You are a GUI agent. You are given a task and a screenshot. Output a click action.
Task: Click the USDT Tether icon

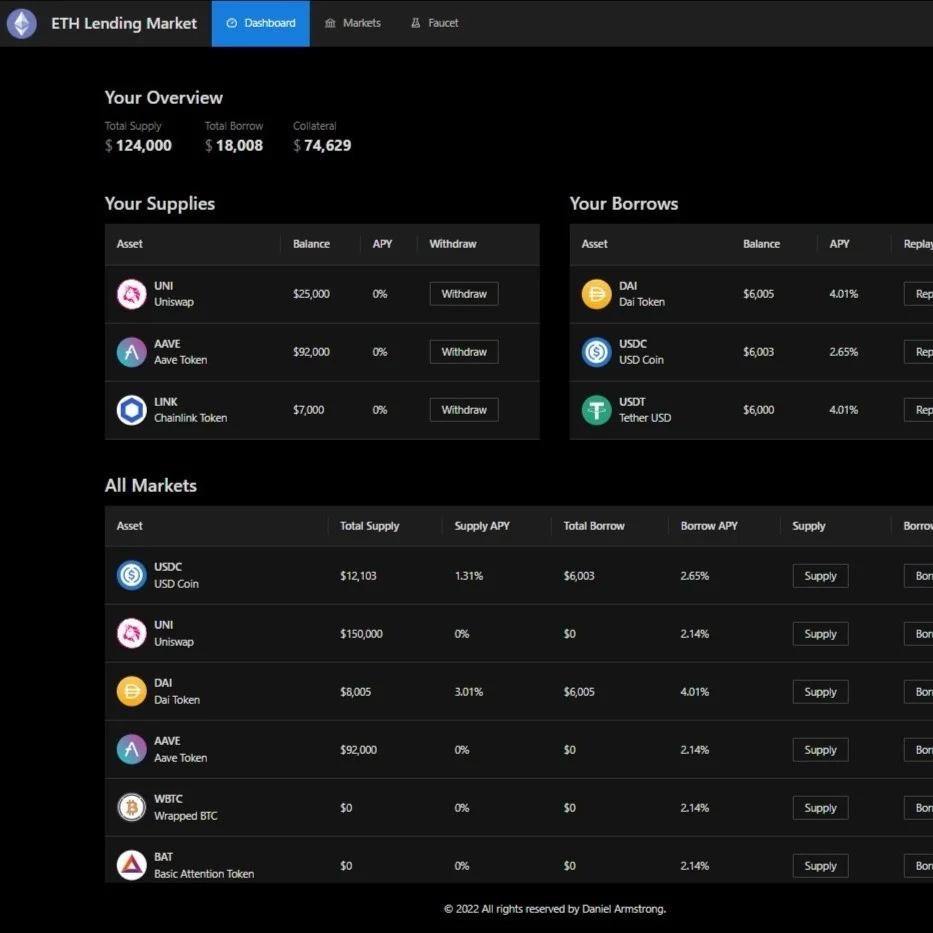click(596, 410)
